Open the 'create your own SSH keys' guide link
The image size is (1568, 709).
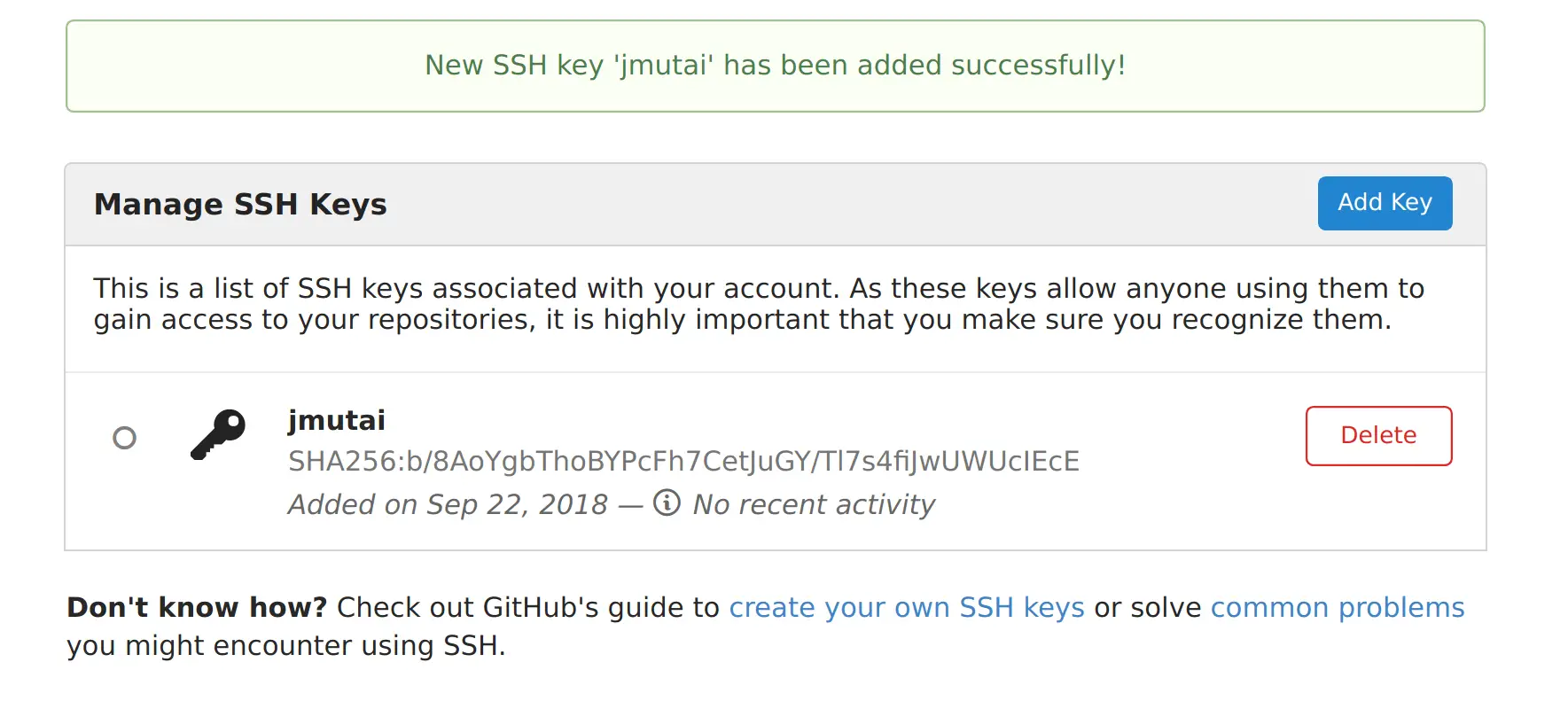pyautogui.click(x=906, y=607)
